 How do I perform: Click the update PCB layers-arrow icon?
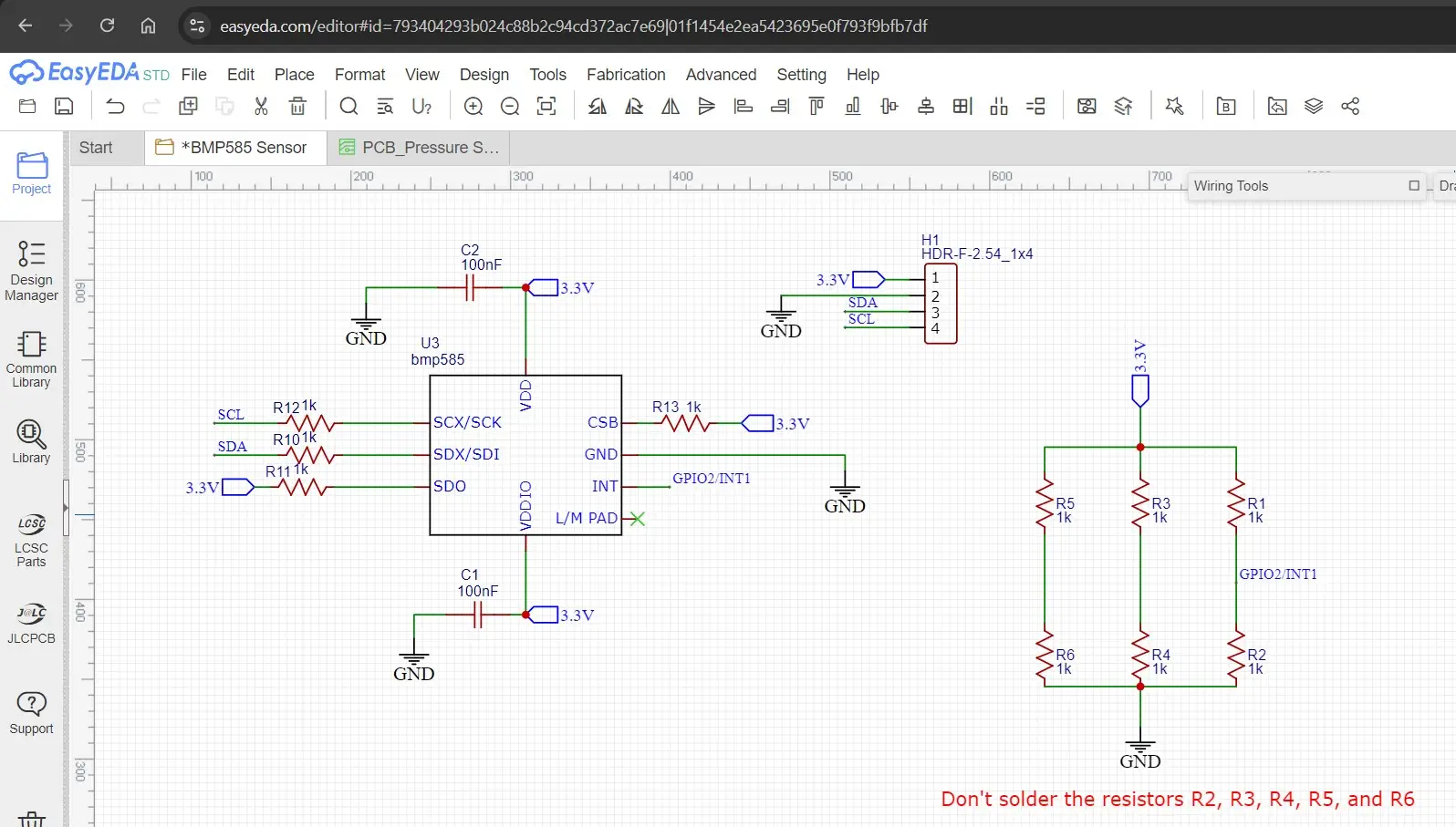(1123, 106)
